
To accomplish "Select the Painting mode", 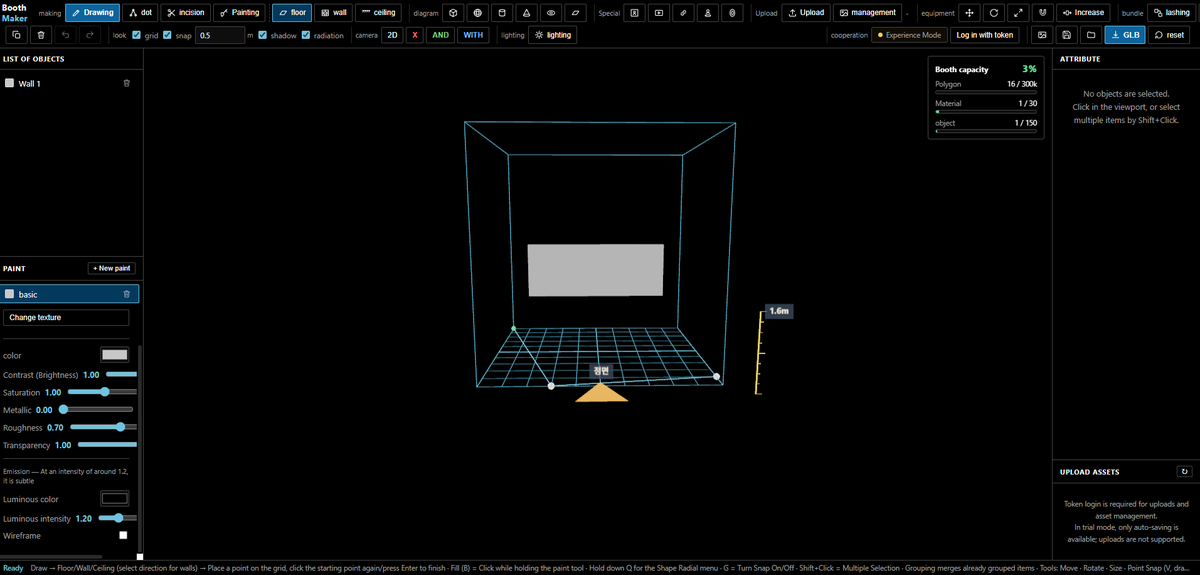I will pyautogui.click(x=240, y=13).
